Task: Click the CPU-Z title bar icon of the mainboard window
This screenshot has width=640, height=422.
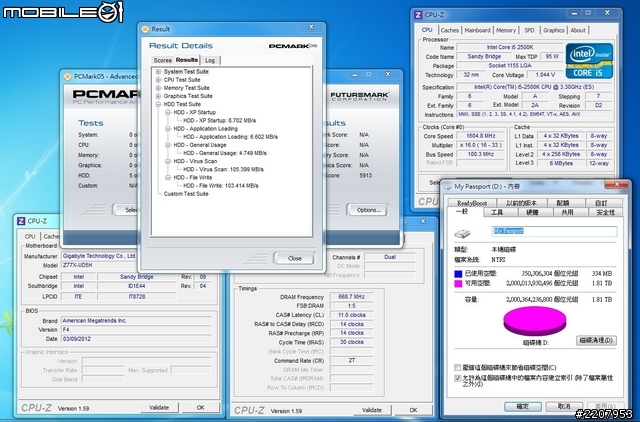Action: 21,221
